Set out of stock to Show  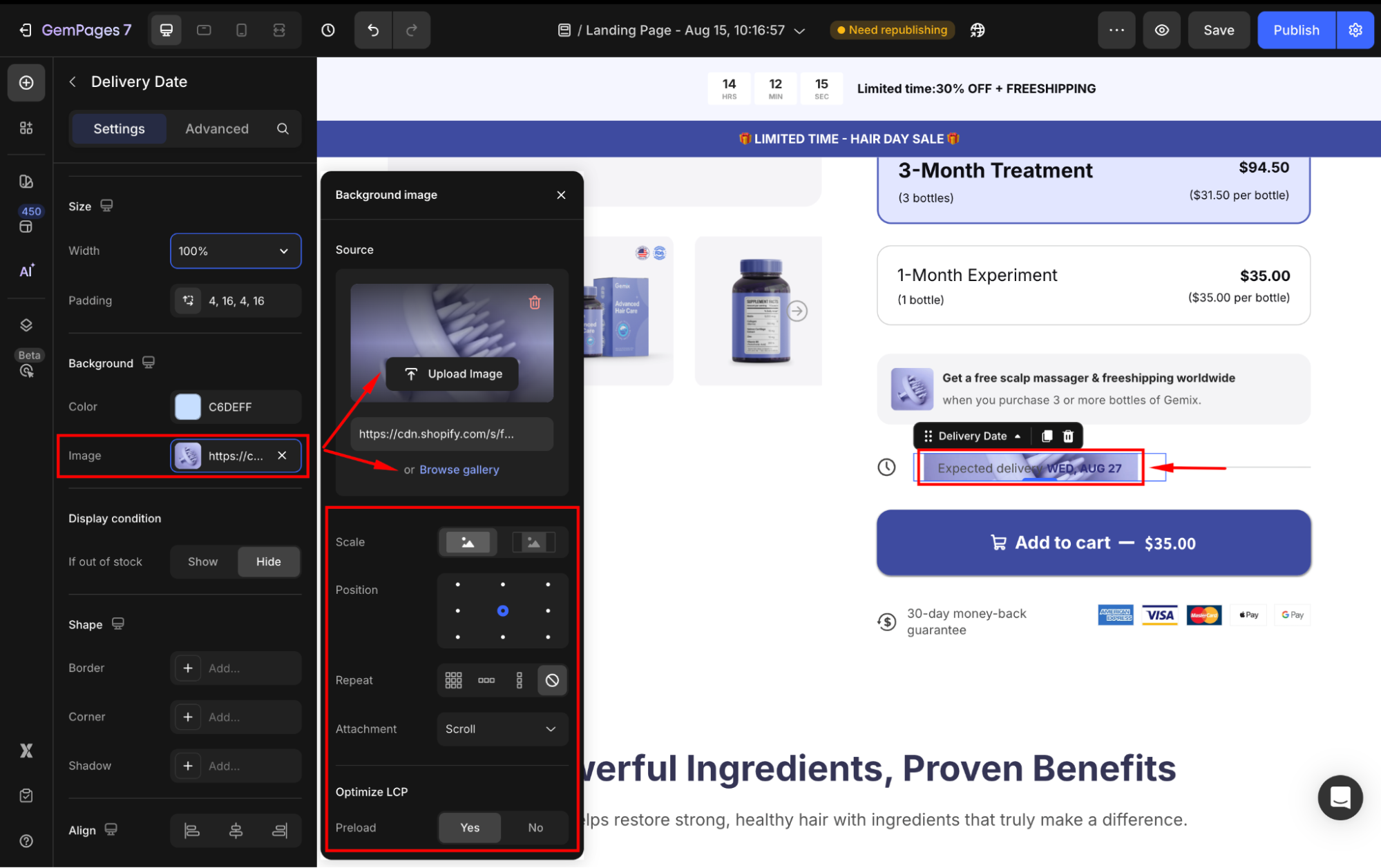click(202, 561)
